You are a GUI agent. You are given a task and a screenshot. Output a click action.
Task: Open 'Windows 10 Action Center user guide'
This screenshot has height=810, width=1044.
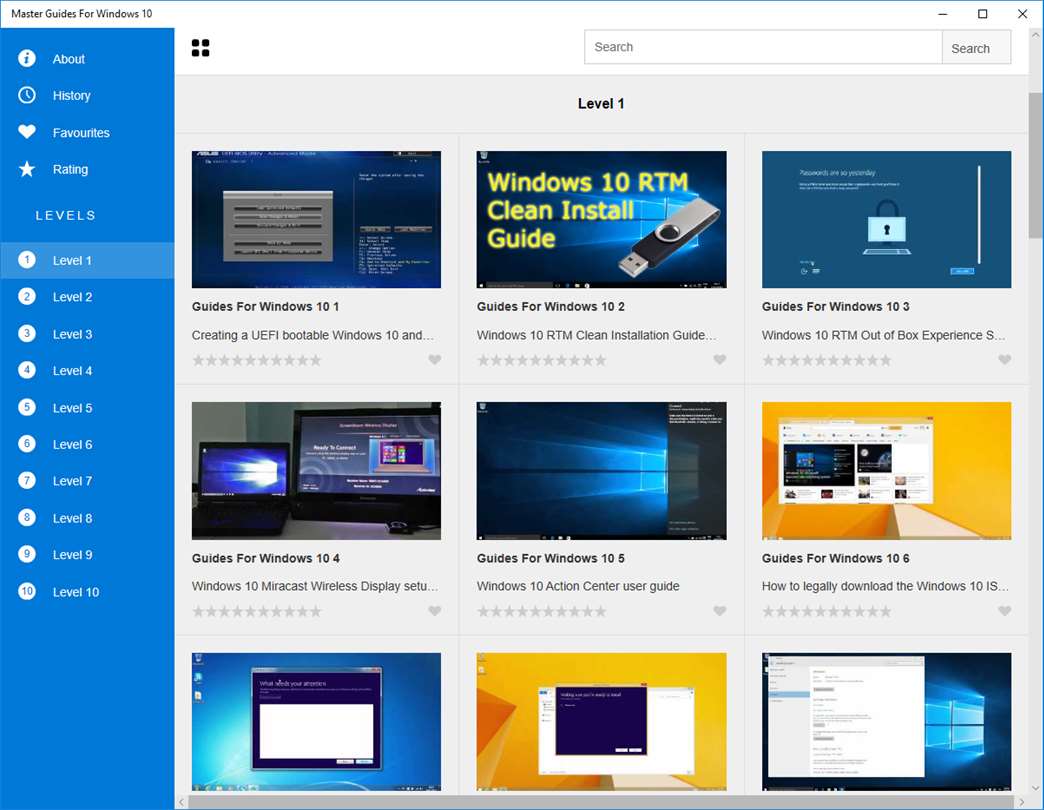[578, 586]
